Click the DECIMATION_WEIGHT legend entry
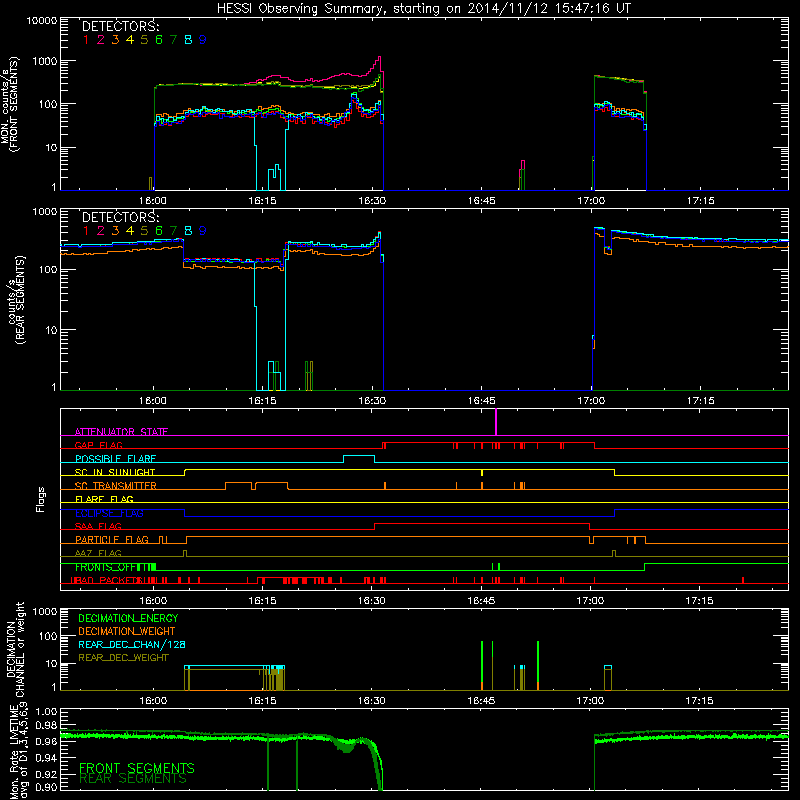The height and width of the screenshot is (800, 800). (x=127, y=632)
